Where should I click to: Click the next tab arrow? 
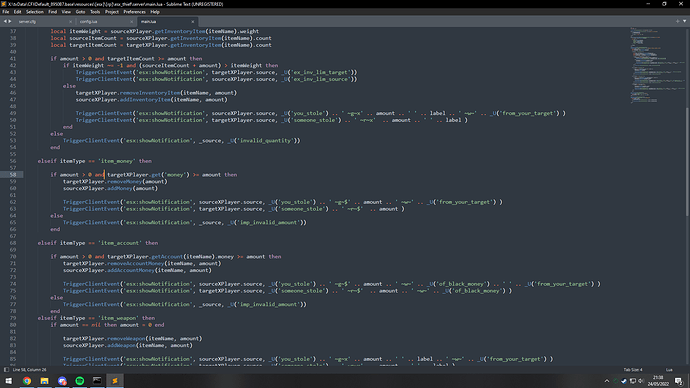[10, 21]
